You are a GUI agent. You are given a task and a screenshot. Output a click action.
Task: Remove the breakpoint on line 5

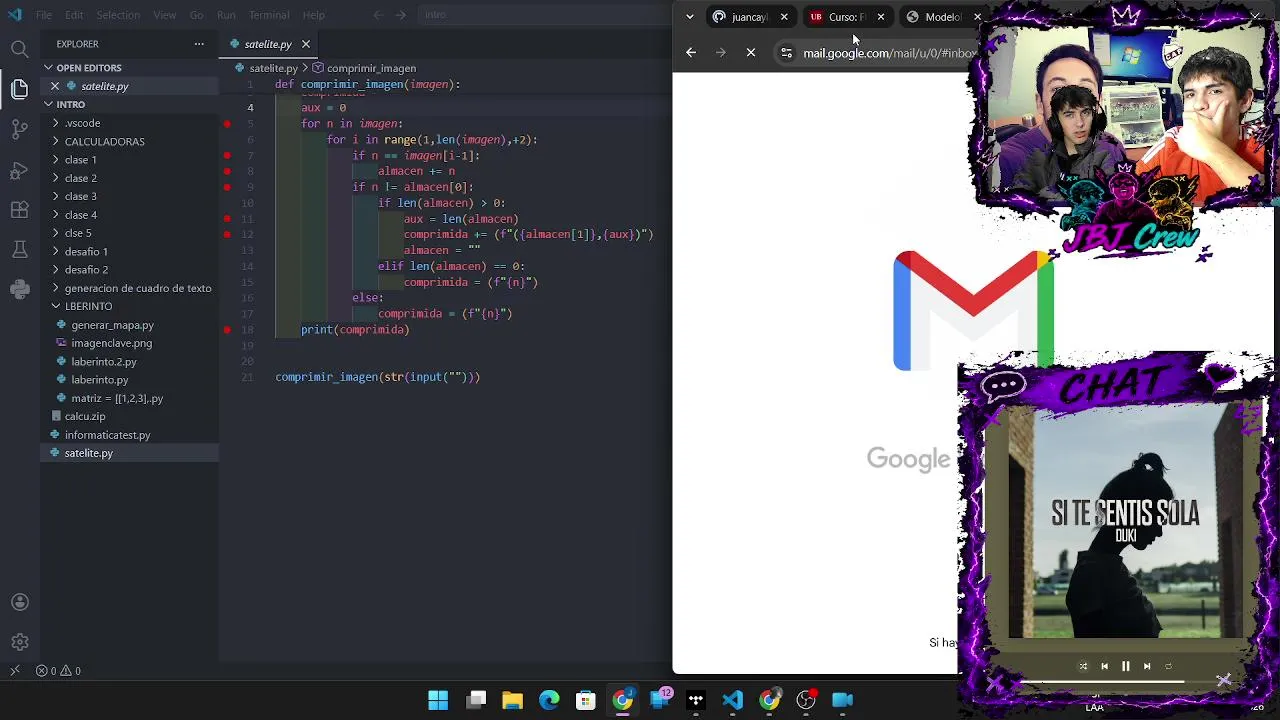[x=227, y=124]
